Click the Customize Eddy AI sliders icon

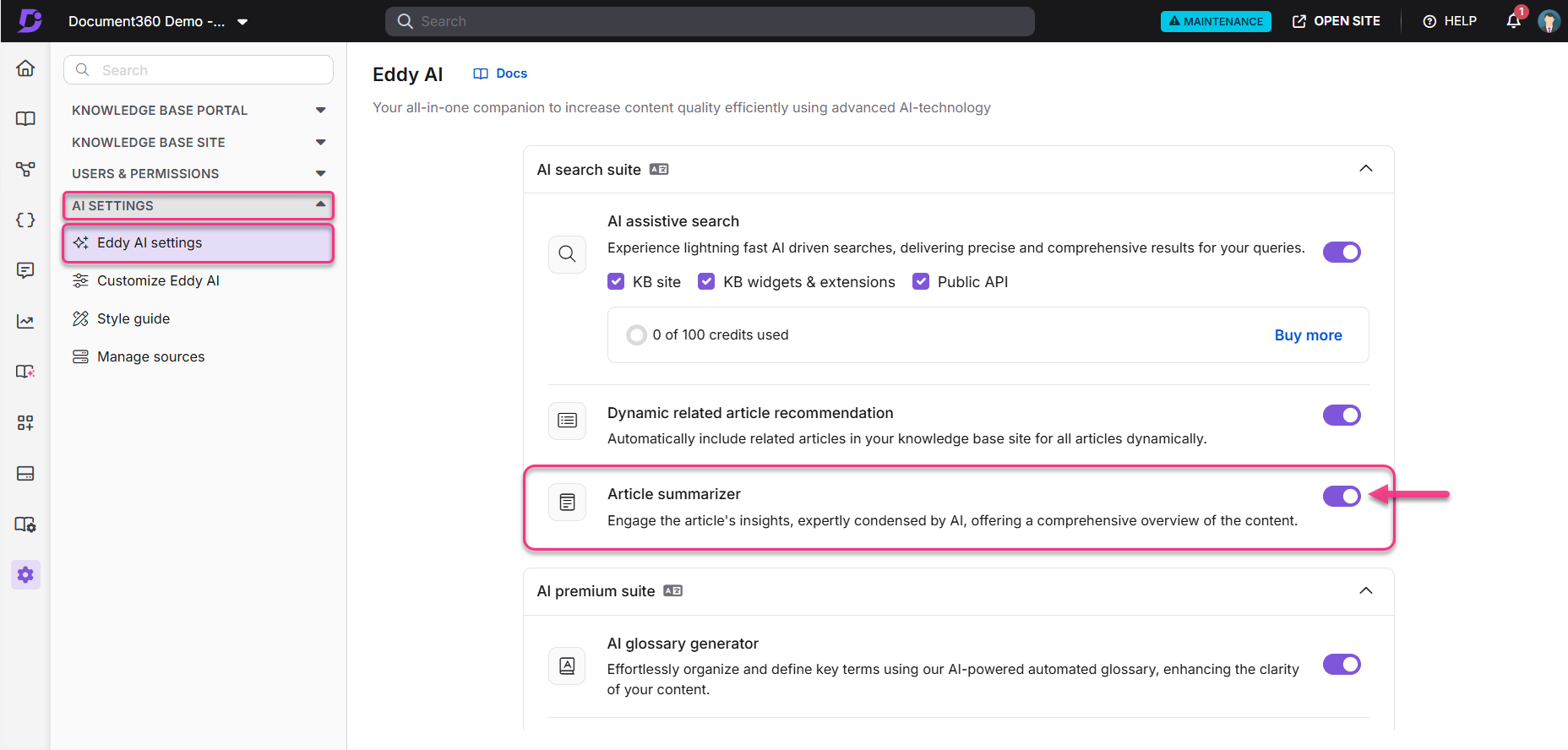(80, 280)
